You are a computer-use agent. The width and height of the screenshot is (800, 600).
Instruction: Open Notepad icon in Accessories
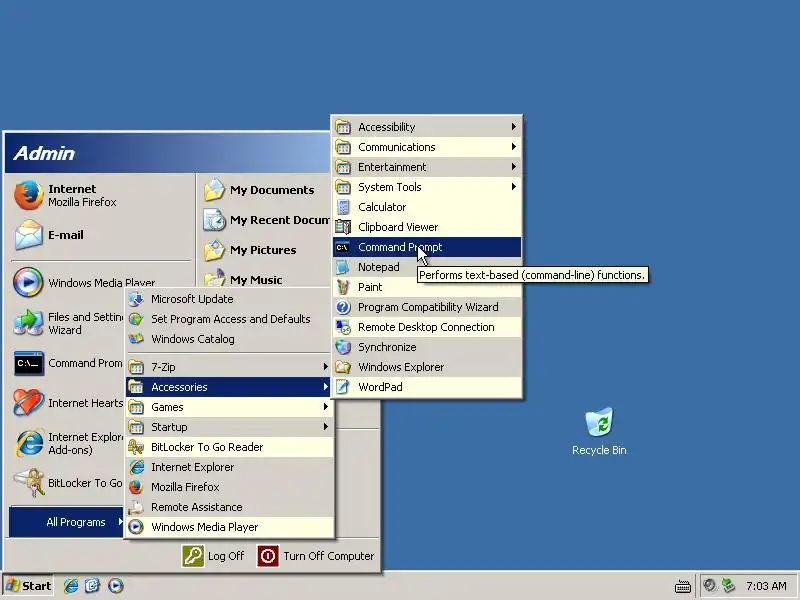coord(343,267)
